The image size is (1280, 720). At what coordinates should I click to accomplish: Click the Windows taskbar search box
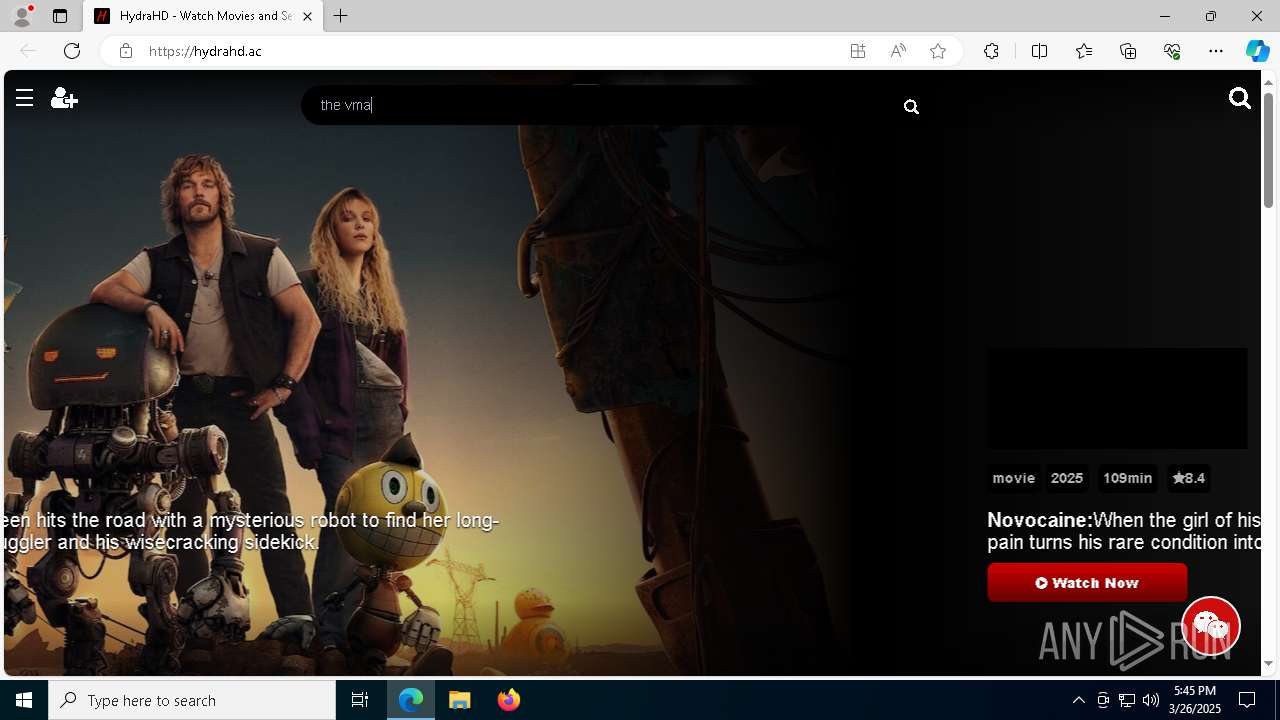192,700
